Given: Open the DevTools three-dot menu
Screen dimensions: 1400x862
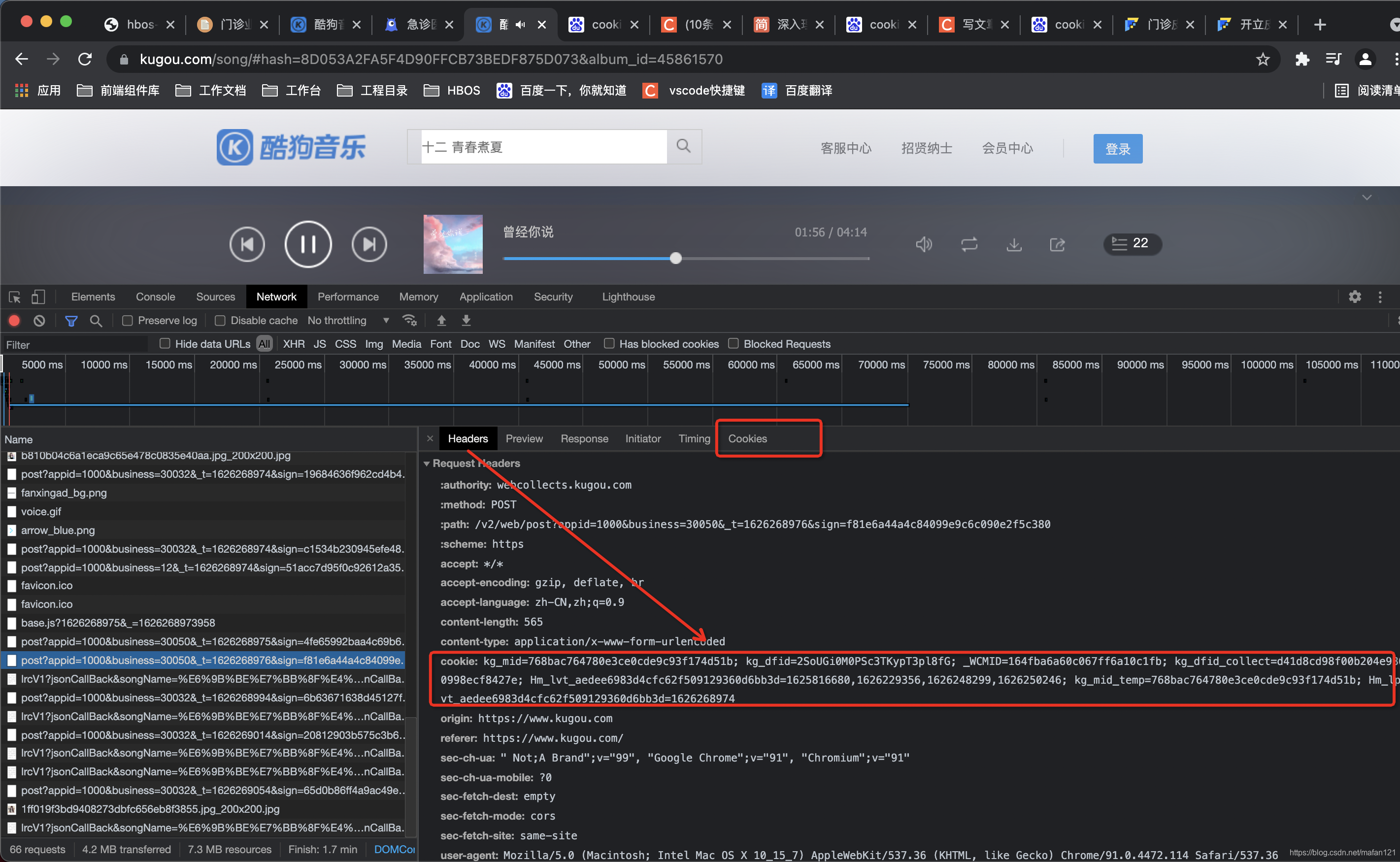Looking at the screenshot, I should [1380, 297].
